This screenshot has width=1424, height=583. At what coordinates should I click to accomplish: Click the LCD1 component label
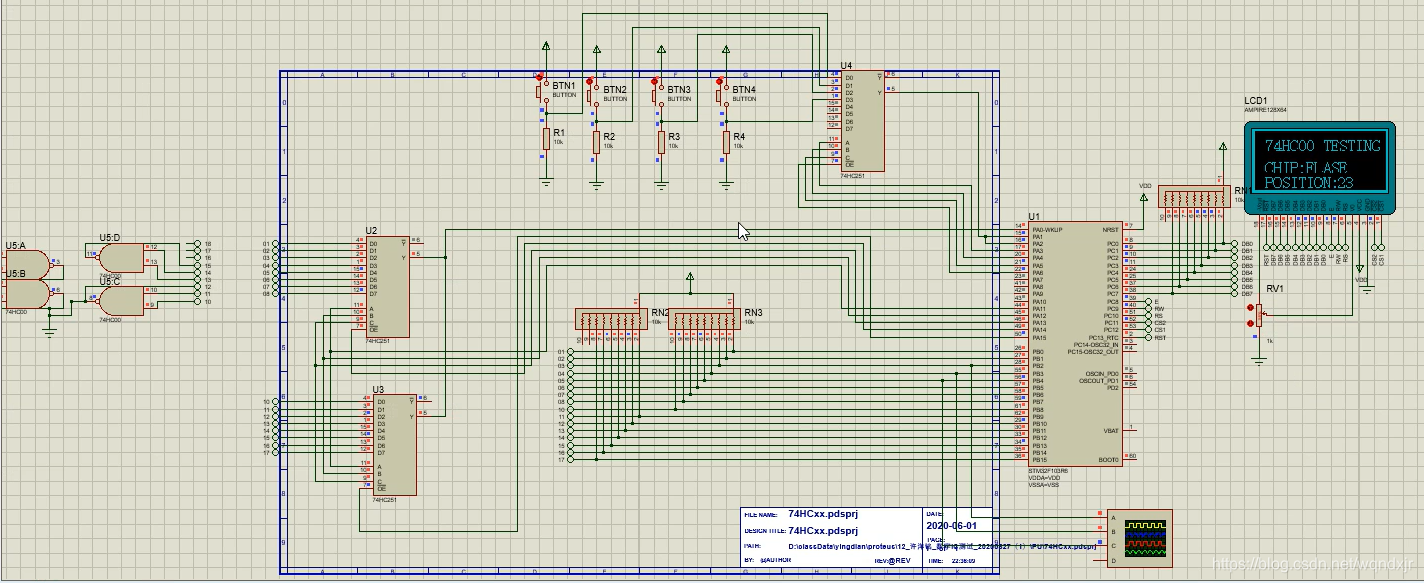click(x=1256, y=102)
